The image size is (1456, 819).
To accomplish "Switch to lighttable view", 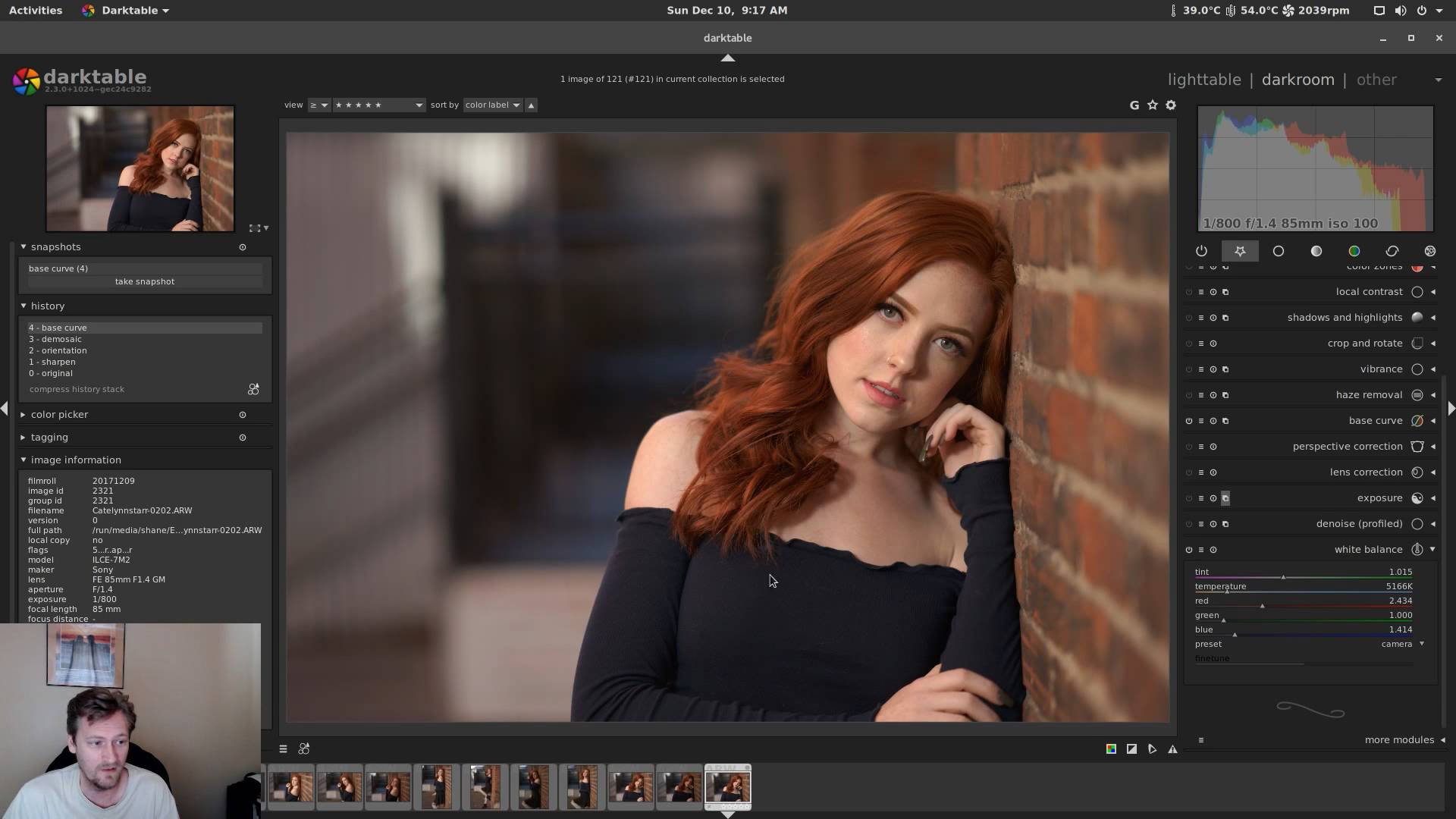I will pyautogui.click(x=1204, y=80).
